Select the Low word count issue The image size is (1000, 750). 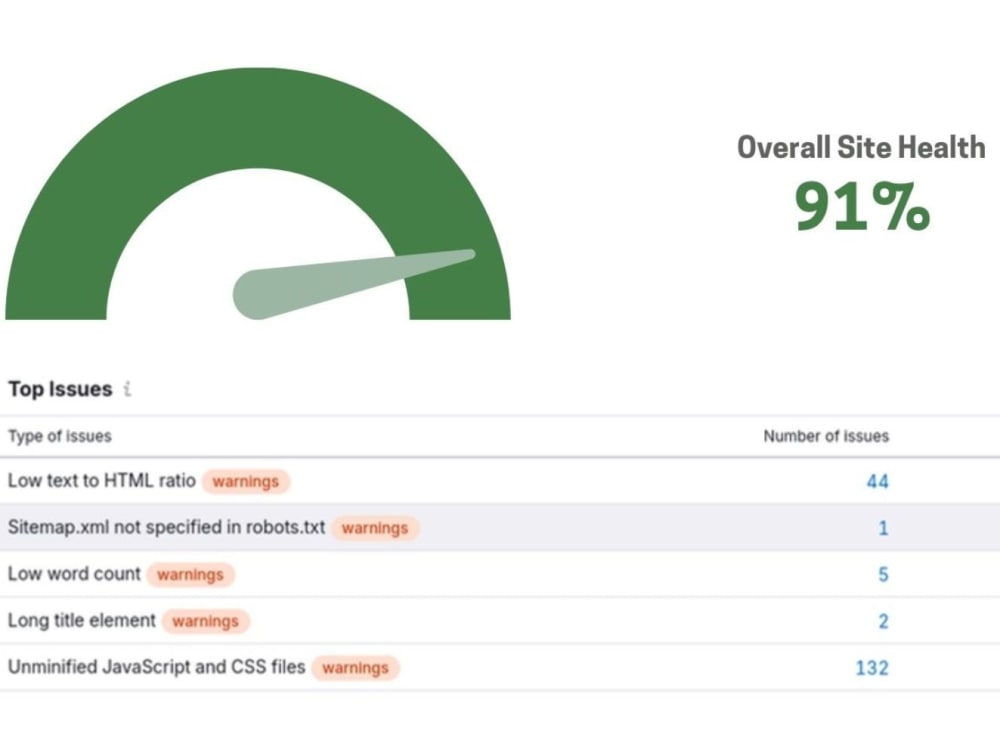pyautogui.click(x=74, y=574)
